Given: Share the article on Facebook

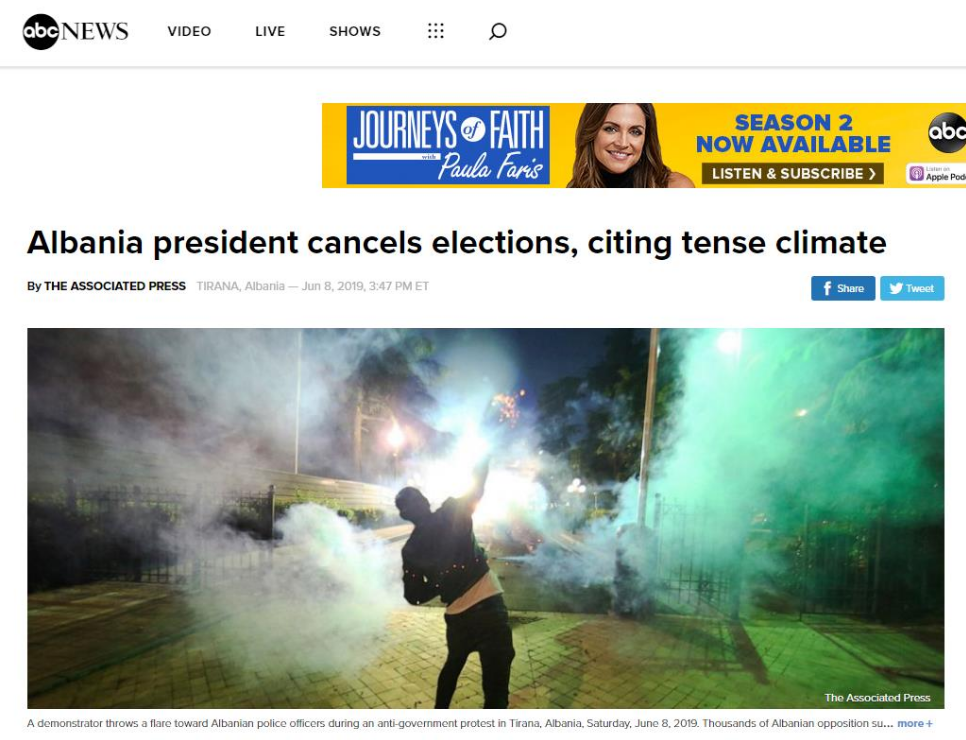Looking at the screenshot, I should tap(843, 288).
